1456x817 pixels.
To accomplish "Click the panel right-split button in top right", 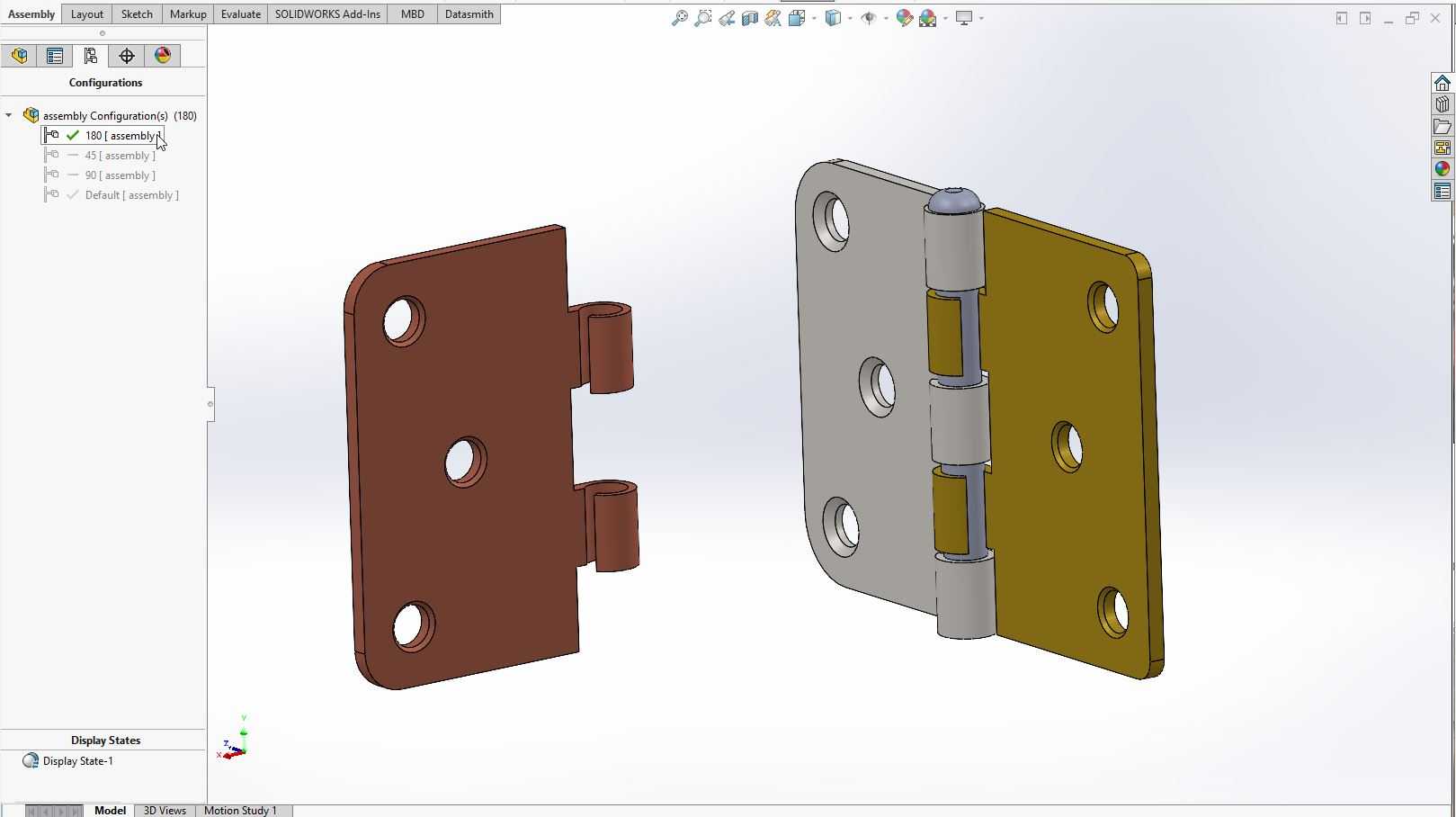I will [x=1365, y=18].
